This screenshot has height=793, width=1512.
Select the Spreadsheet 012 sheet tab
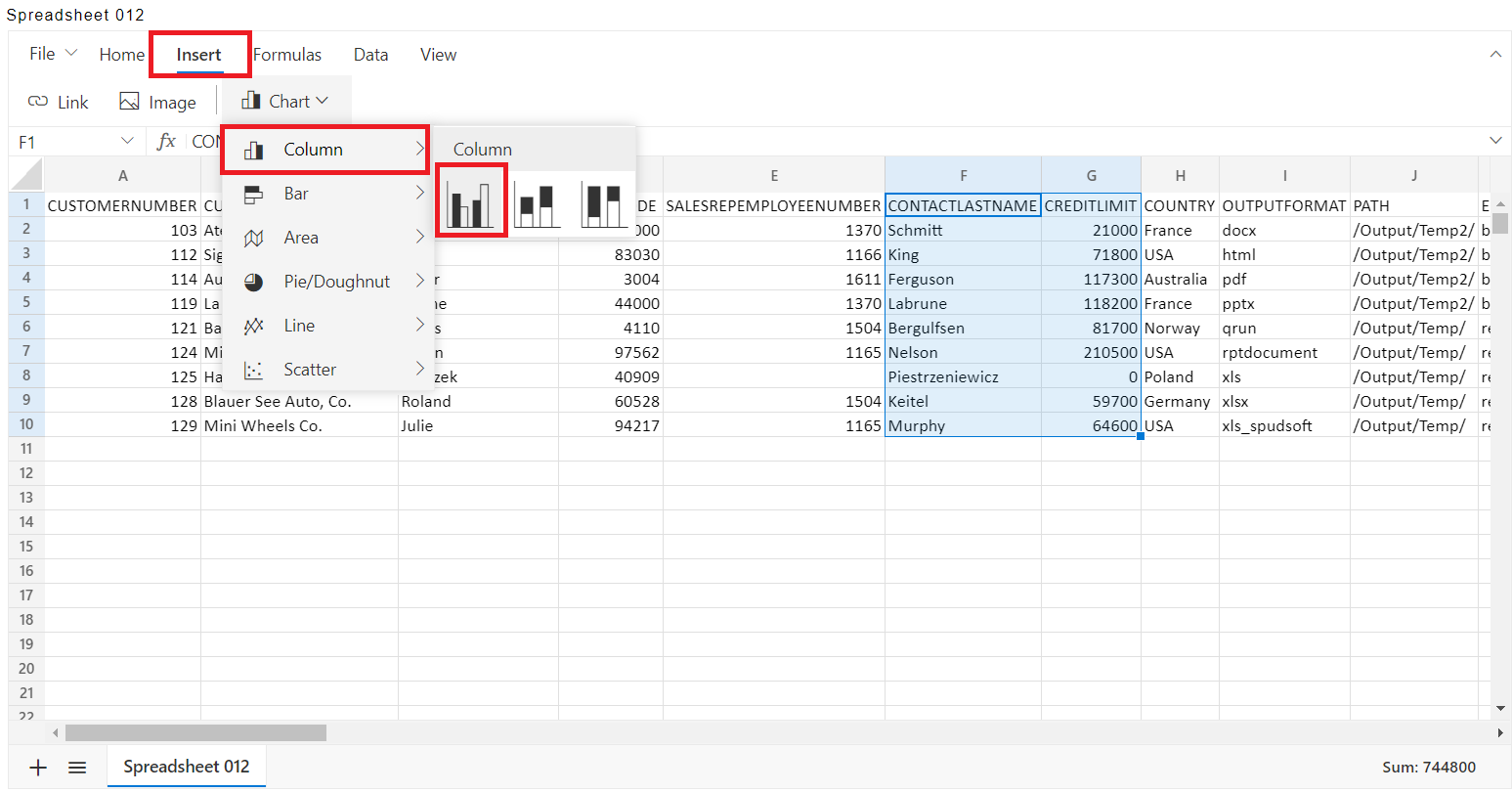187,767
